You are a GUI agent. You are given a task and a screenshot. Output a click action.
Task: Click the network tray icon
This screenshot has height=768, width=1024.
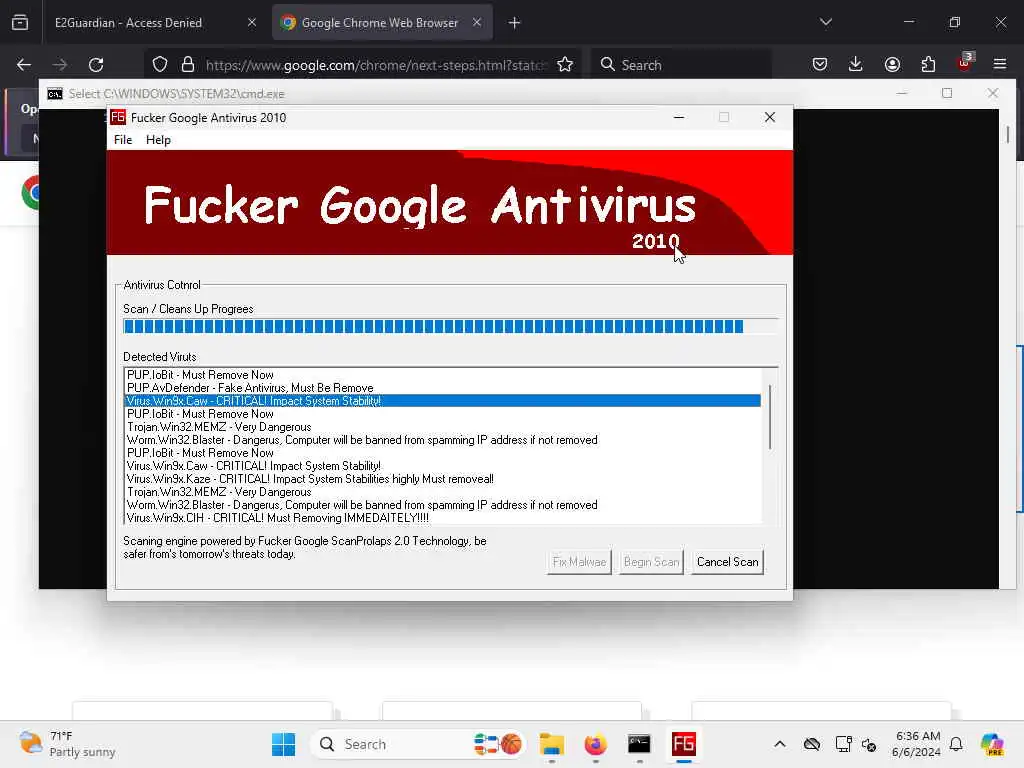click(843, 744)
